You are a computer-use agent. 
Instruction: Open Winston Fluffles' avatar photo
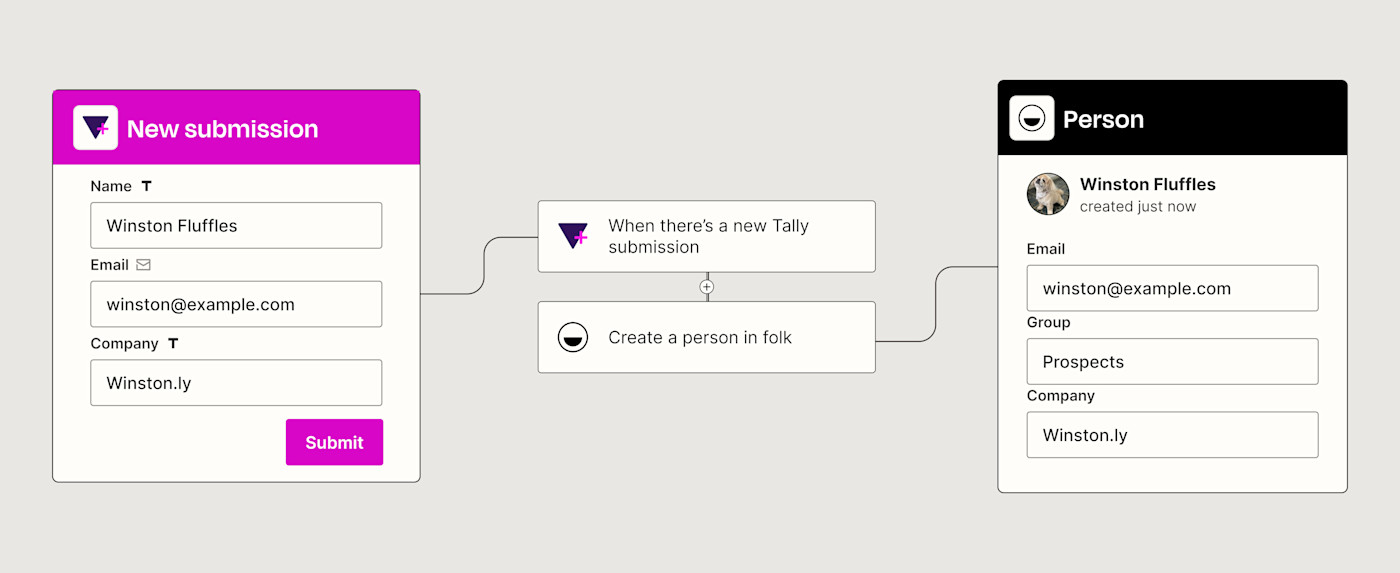[1048, 194]
